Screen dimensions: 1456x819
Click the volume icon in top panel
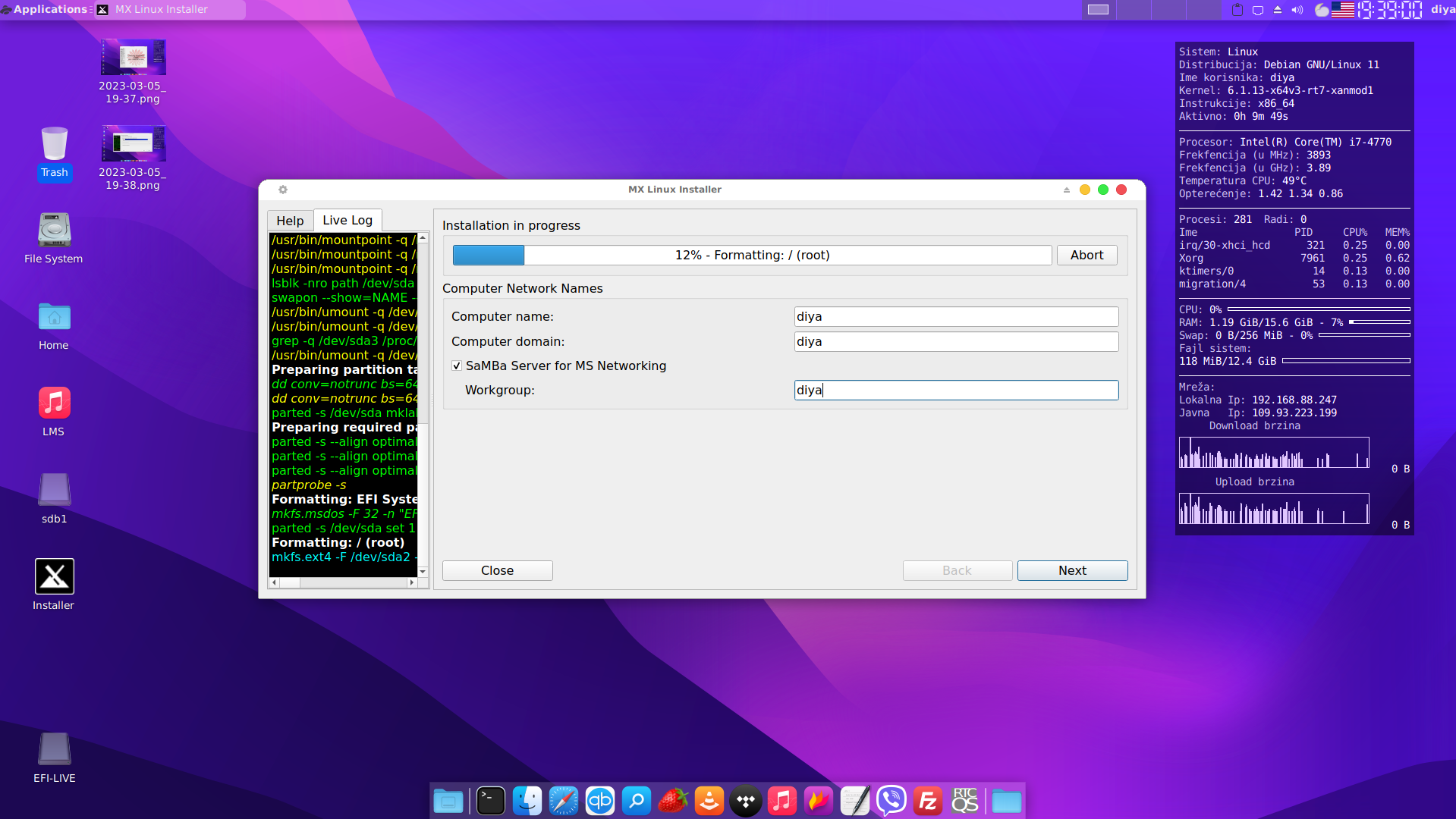tap(1297, 10)
